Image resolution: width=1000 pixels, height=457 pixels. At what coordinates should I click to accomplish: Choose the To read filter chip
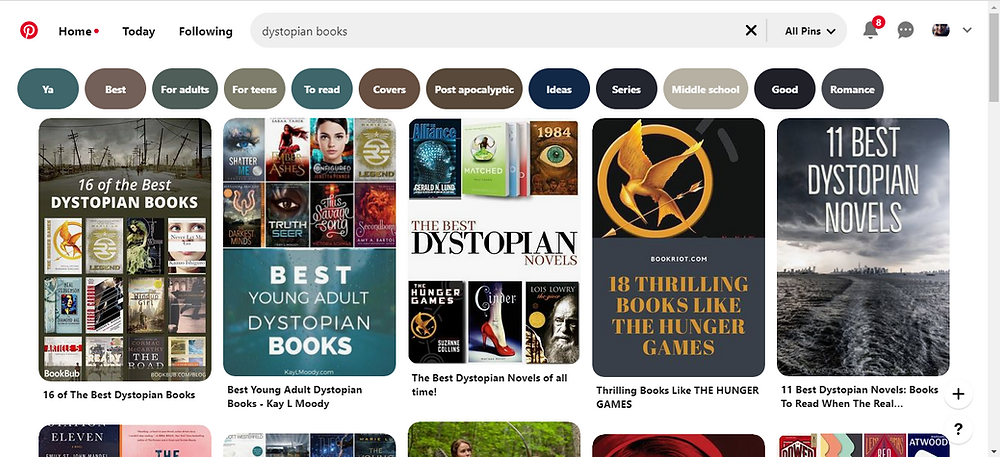pyautogui.click(x=322, y=89)
